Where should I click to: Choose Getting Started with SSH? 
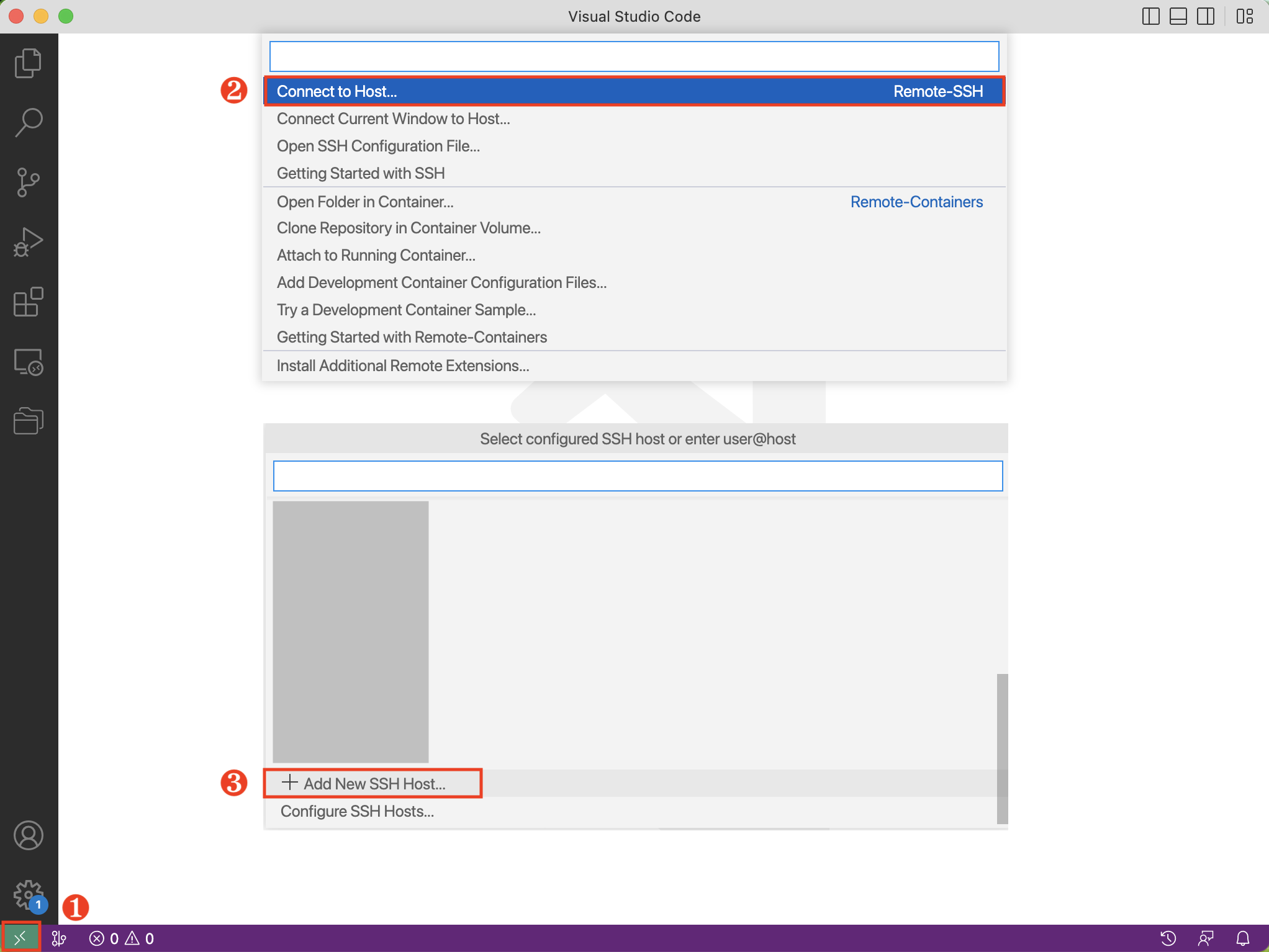tap(634, 173)
